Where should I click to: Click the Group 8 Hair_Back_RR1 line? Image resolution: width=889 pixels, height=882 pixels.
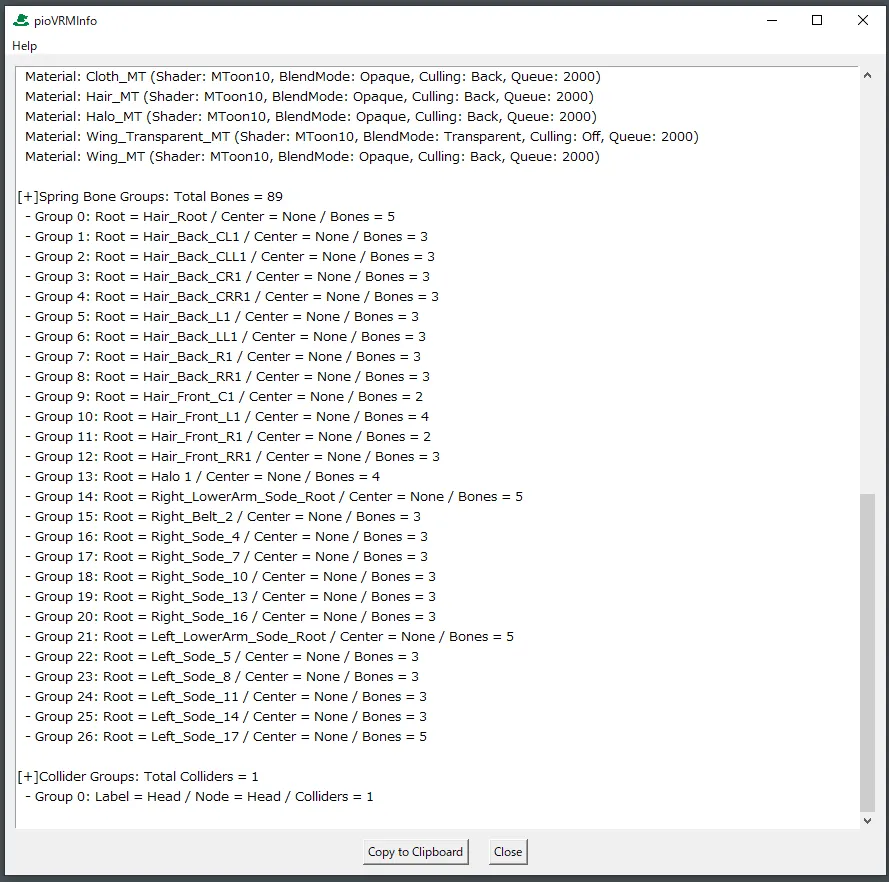[x=227, y=377]
